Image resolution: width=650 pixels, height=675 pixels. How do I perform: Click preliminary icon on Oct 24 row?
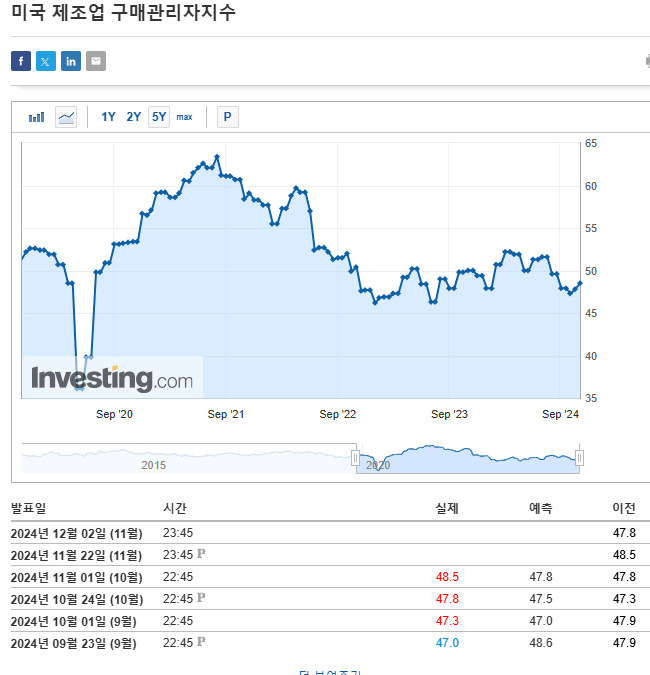[201, 598]
